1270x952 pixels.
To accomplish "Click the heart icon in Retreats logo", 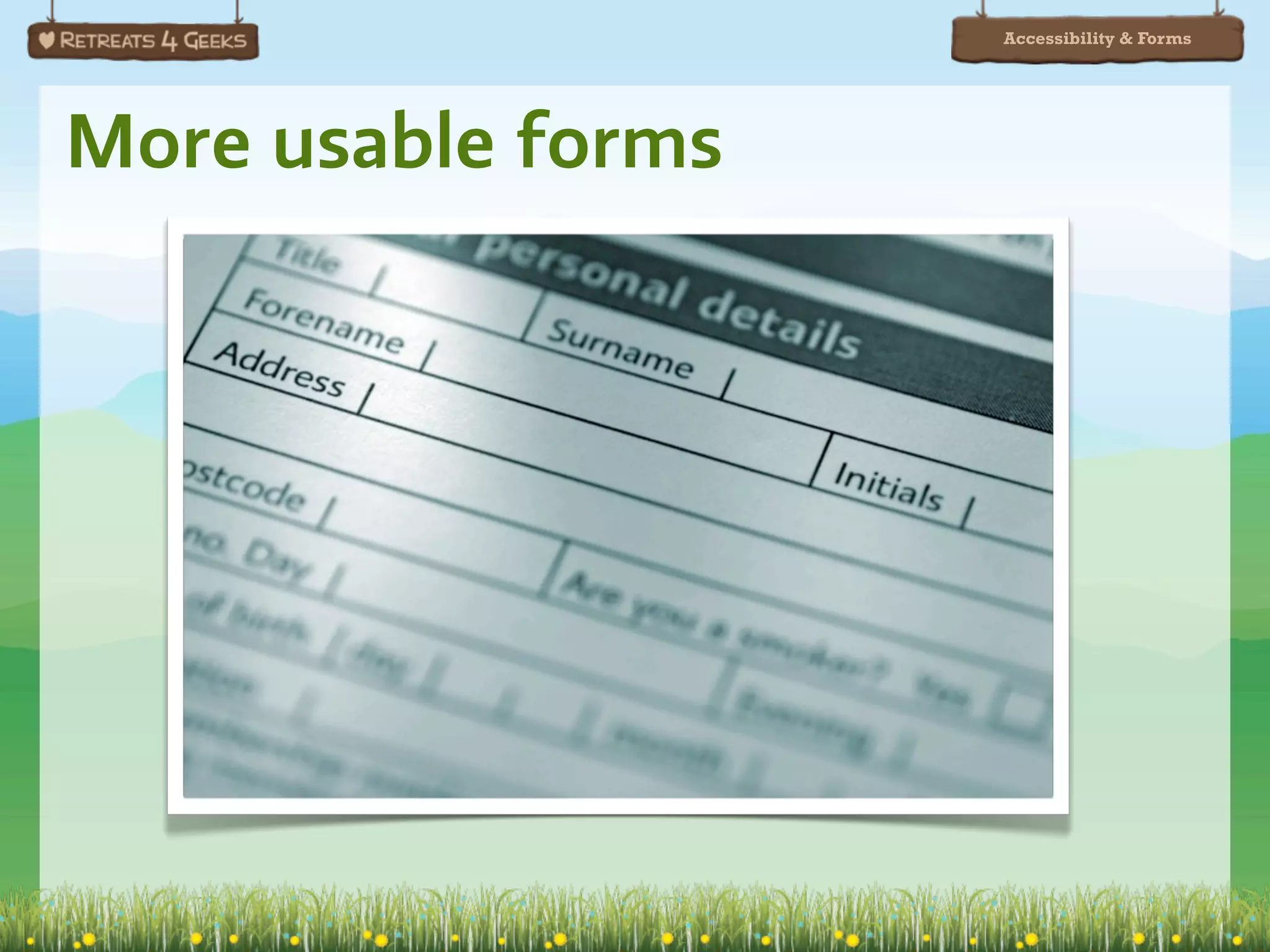I will (47, 40).
